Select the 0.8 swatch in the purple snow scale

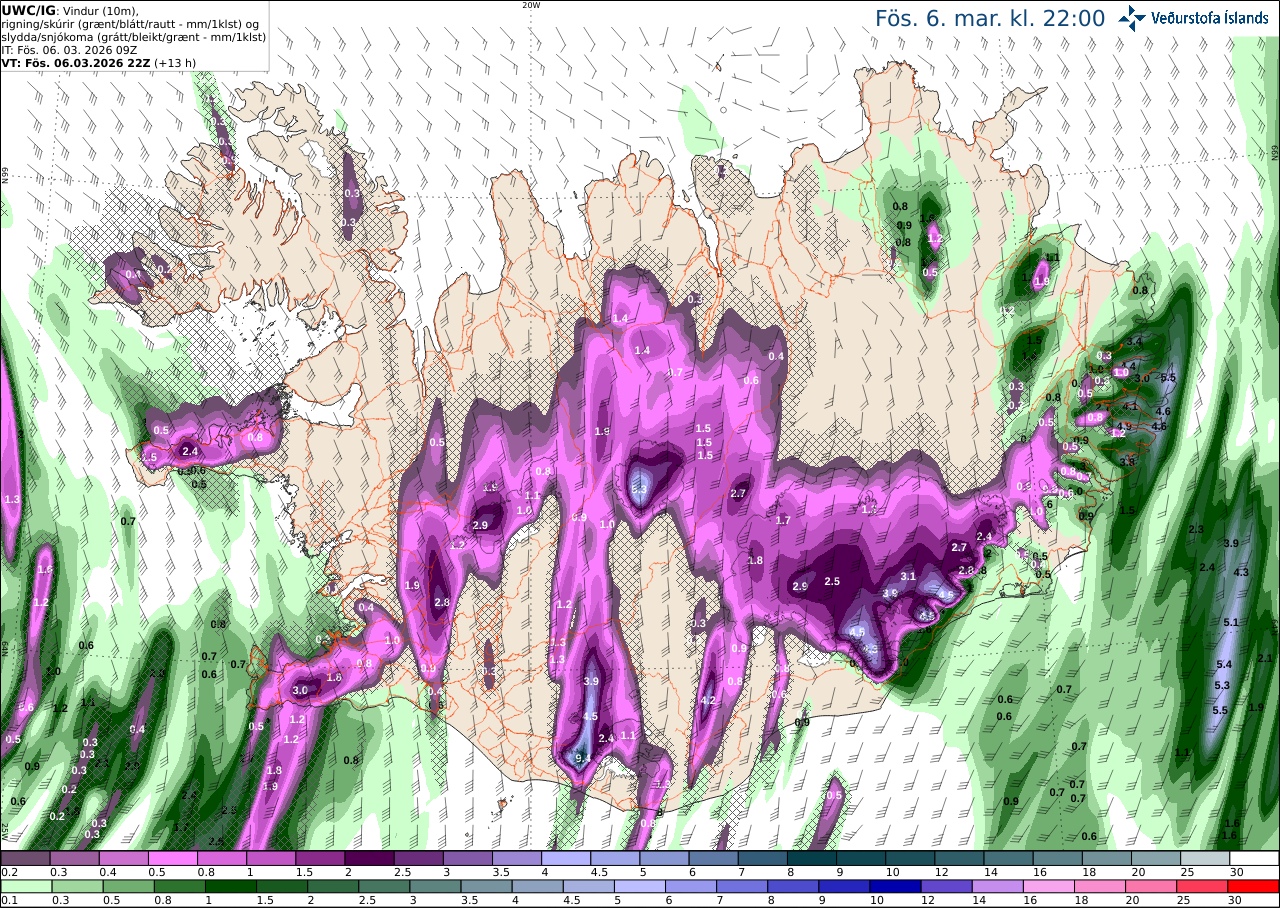pos(221,858)
